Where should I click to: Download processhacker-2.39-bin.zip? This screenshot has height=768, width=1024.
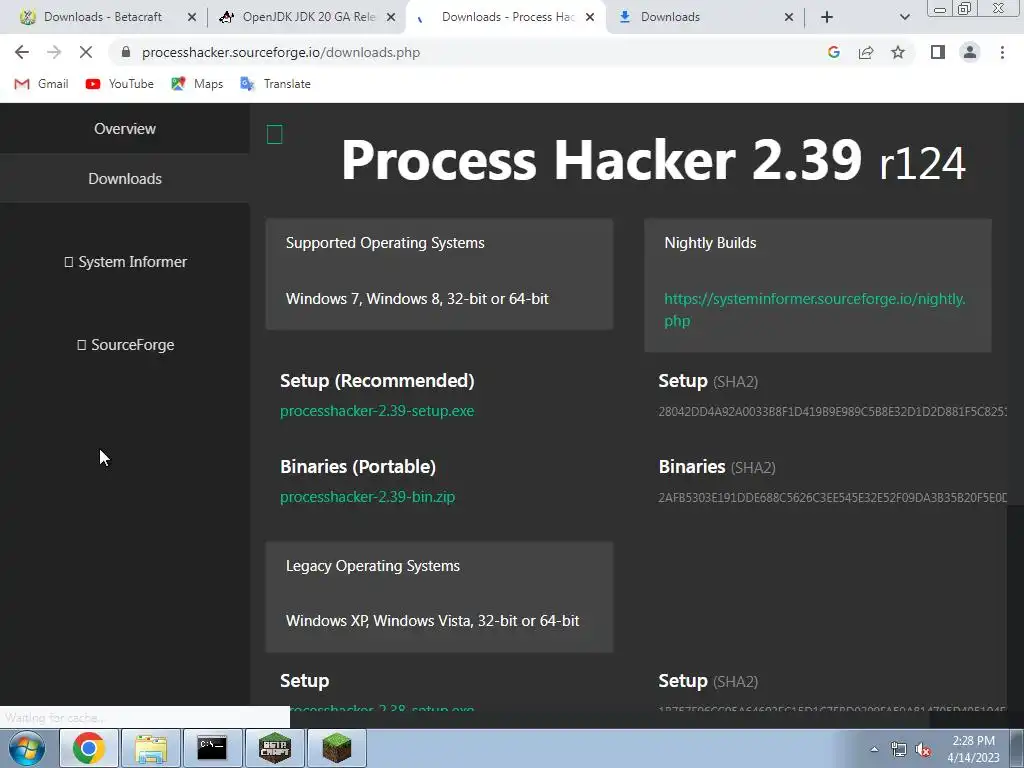point(367,497)
